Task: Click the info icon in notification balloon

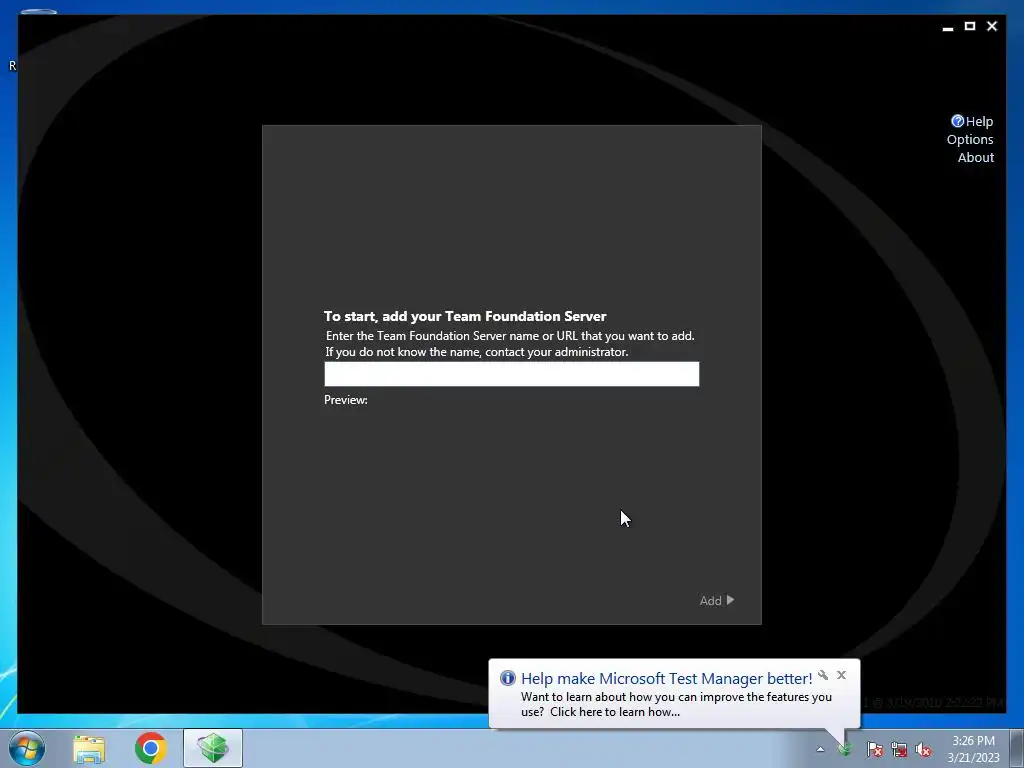Action: [507, 678]
